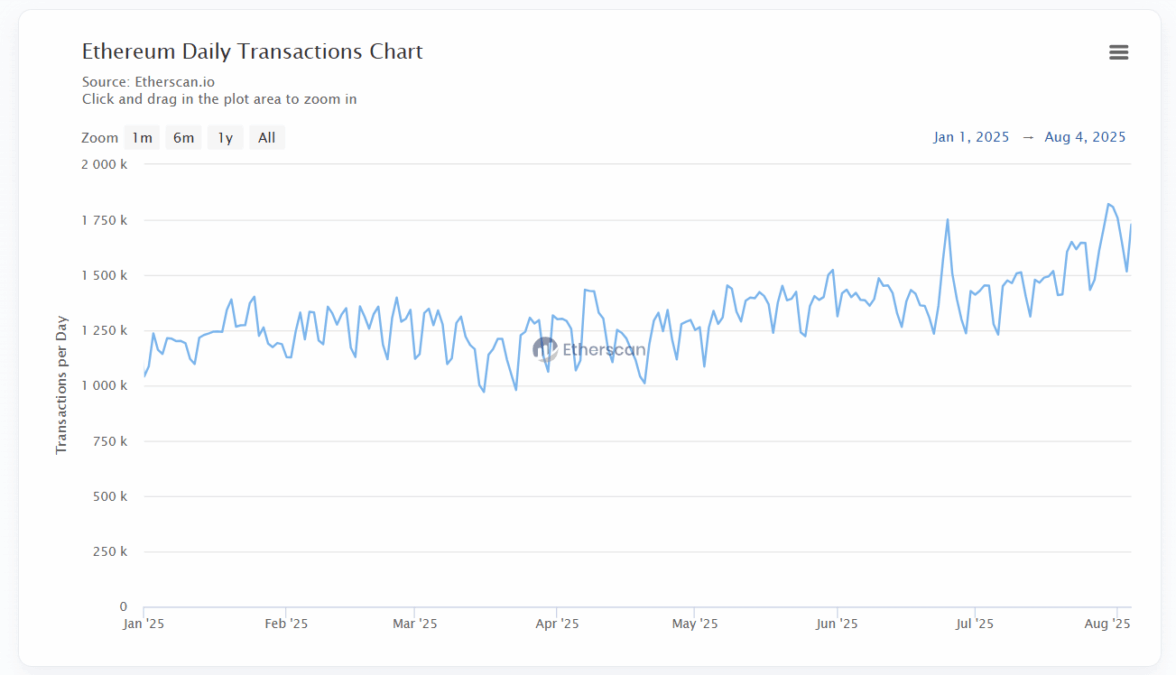Click the 2 000 k y-axis label
The height and width of the screenshot is (675, 1176).
(x=104, y=164)
